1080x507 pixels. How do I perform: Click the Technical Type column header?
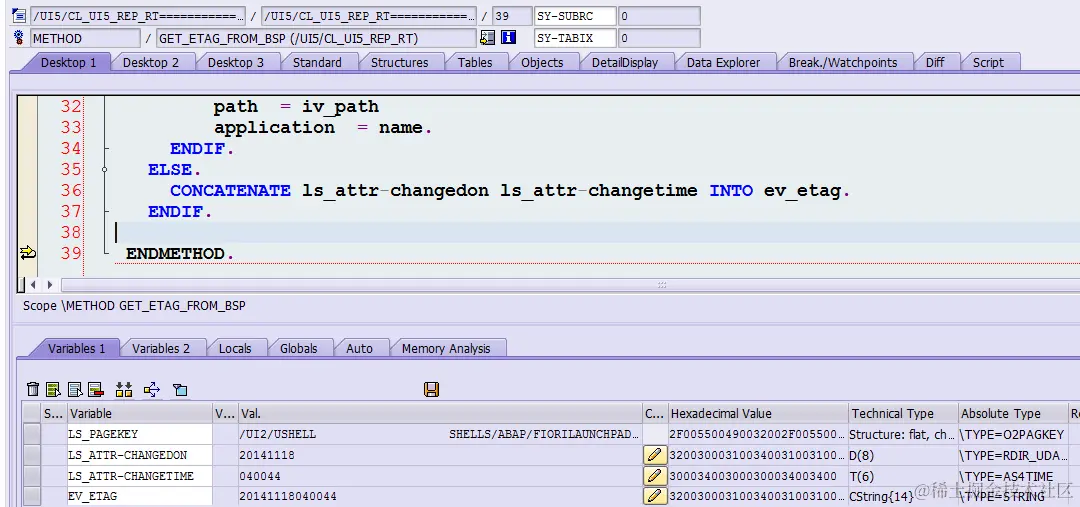coord(903,413)
